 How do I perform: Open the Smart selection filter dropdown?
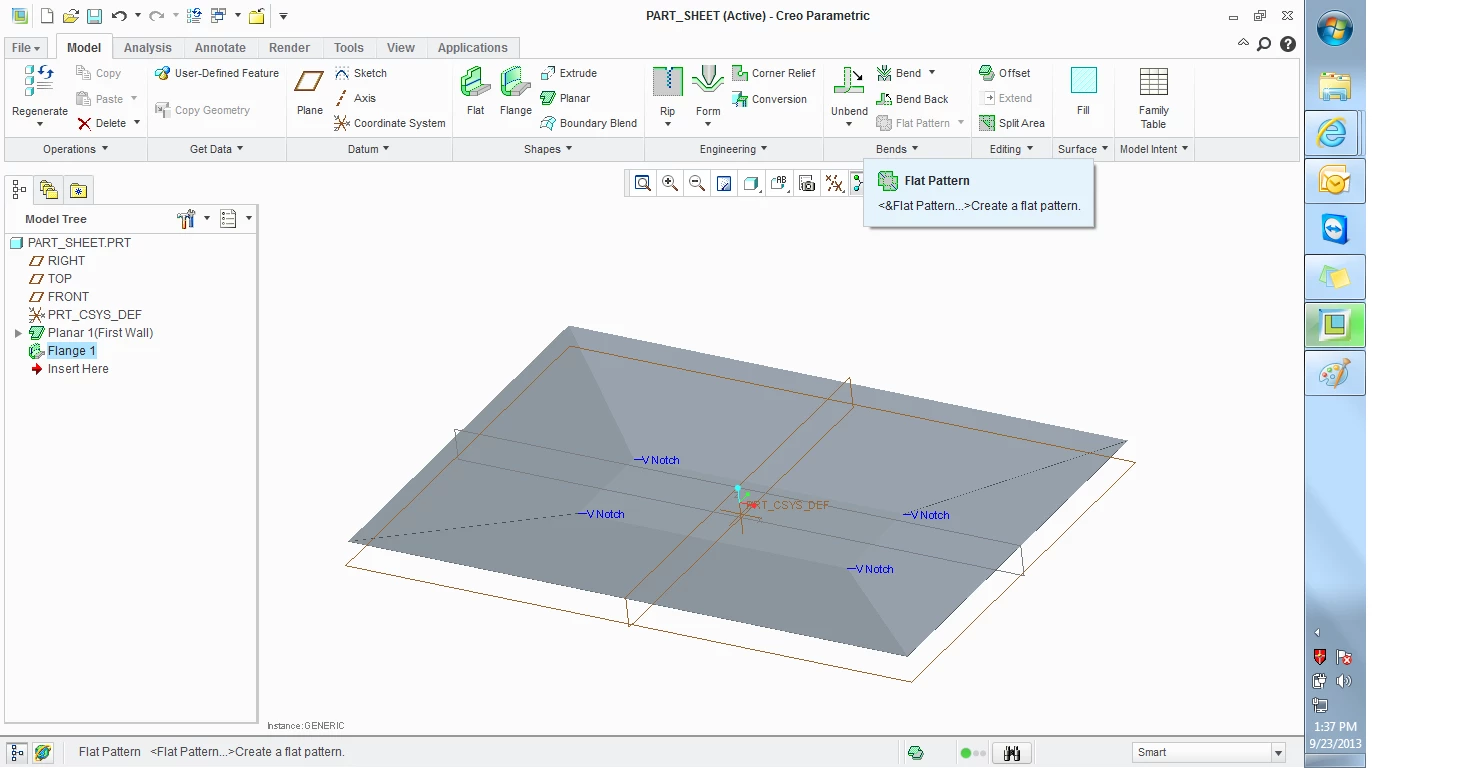[x=1278, y=753]
